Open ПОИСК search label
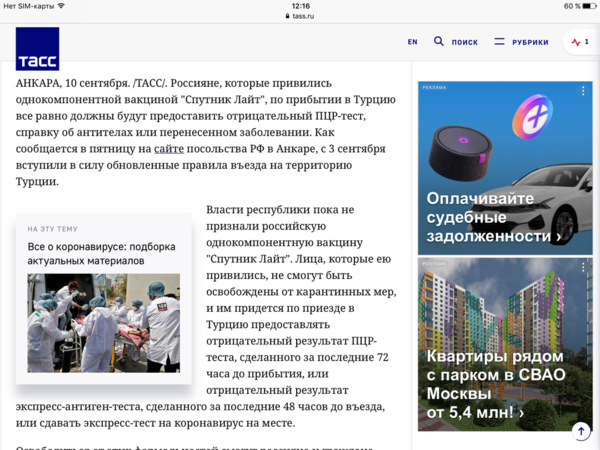600x450 pixels. click(x=465, y=42)
